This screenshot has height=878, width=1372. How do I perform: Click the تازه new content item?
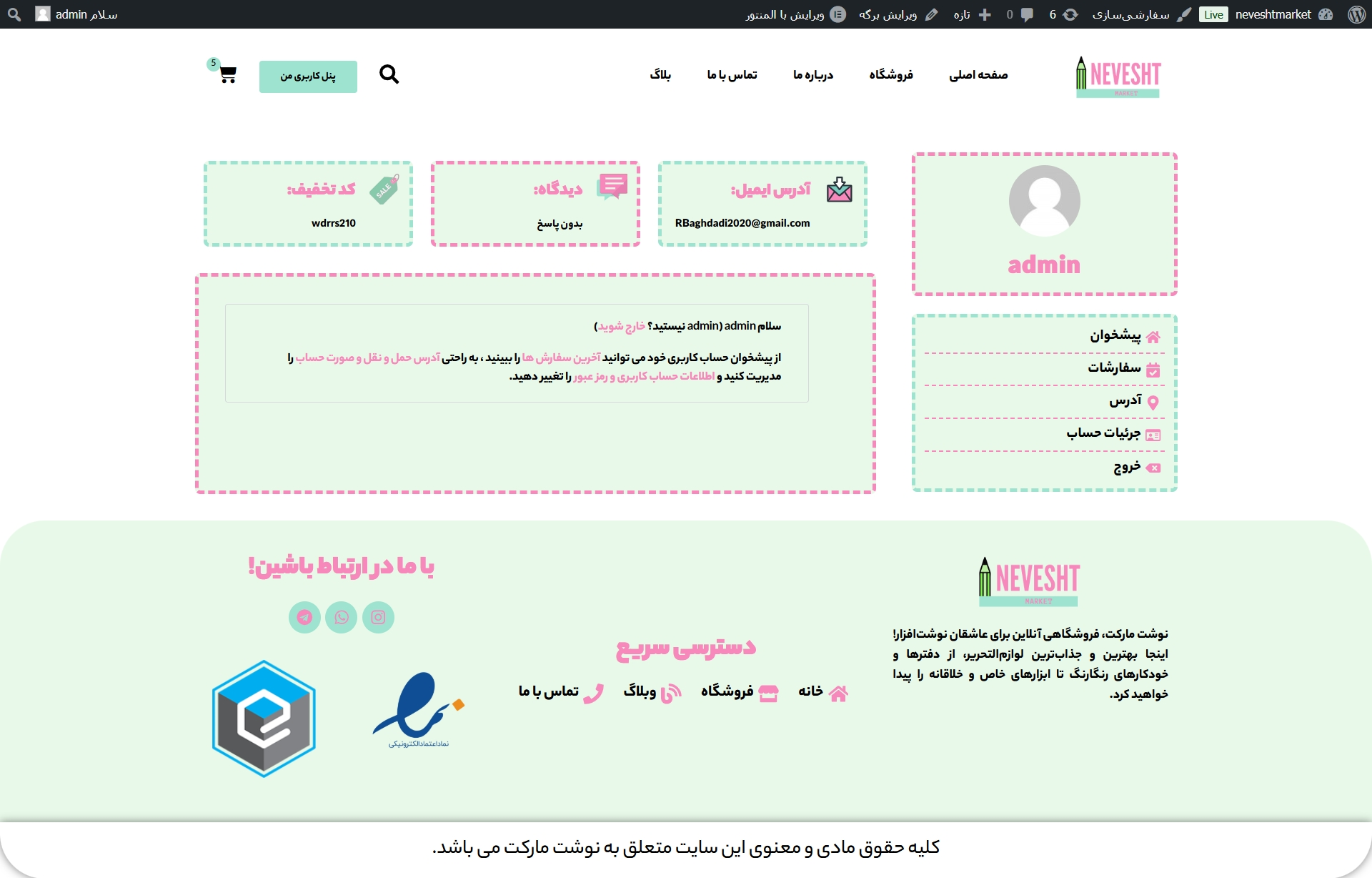[x=972, y=14]
